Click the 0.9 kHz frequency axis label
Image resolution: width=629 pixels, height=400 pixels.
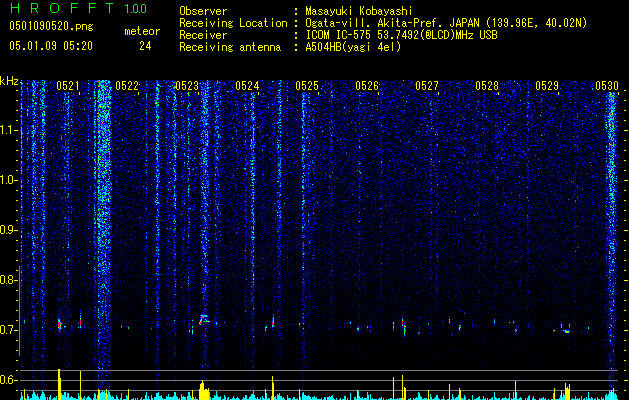click(x=9, y=230)
